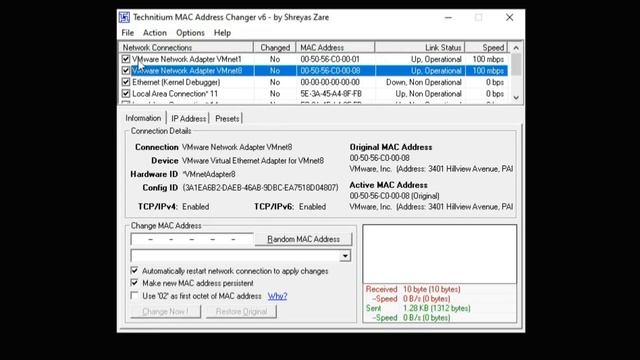This screenshot has width=640, height=360.
Task: Sort by Network Connections column header
Action: 186,48
